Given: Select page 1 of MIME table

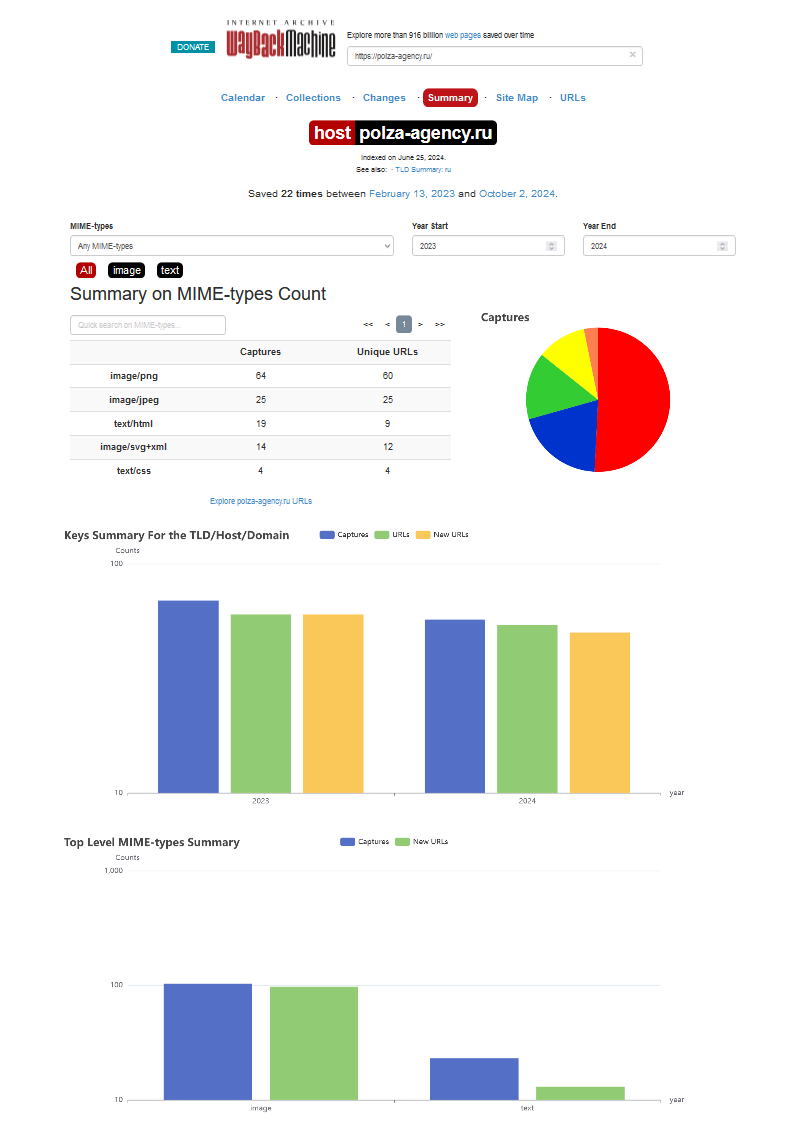Looking at the screenshot, I should coord(404,325).
